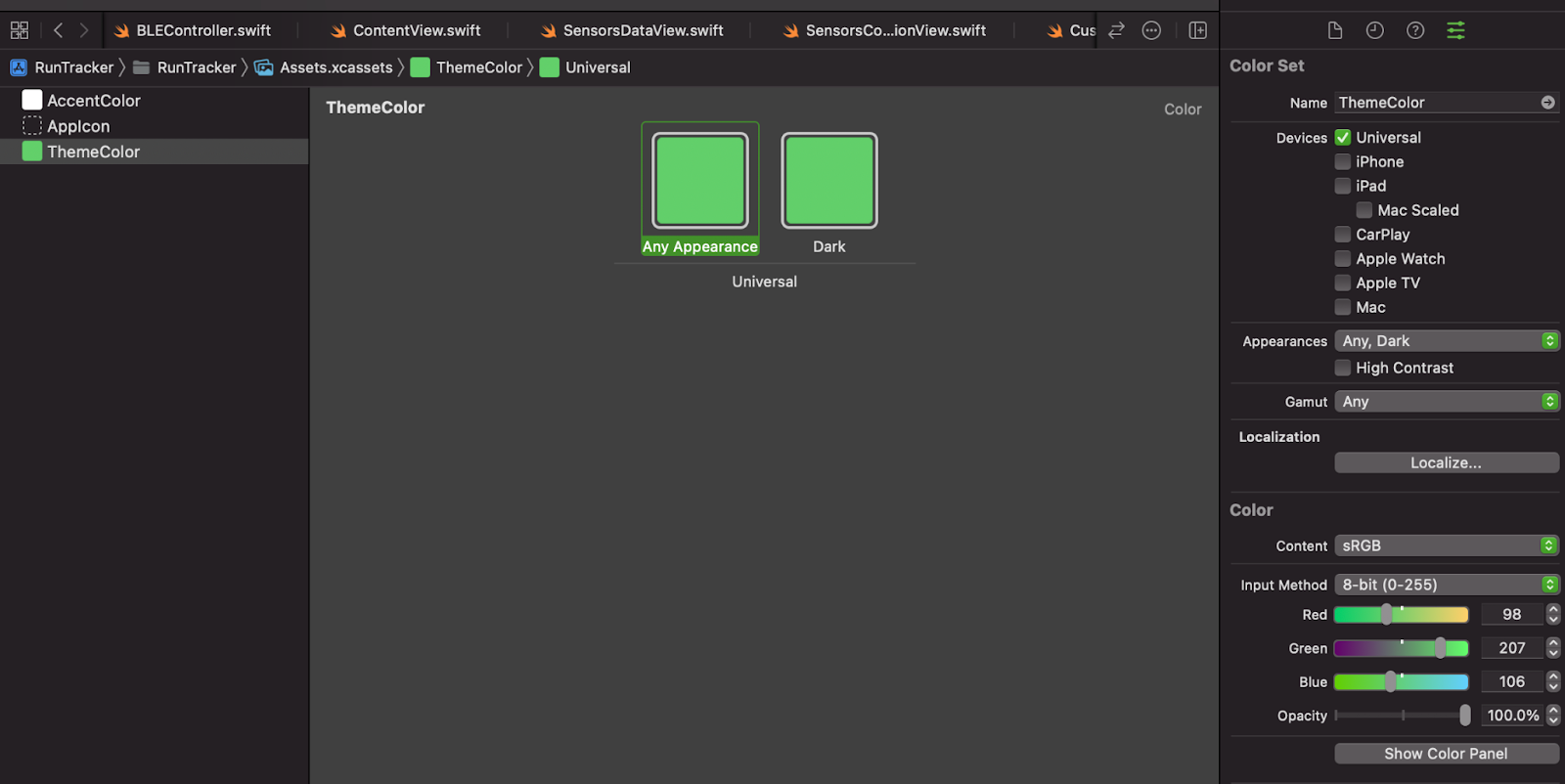Open the Input Method 8-bit dropdown

[1447, 585]
